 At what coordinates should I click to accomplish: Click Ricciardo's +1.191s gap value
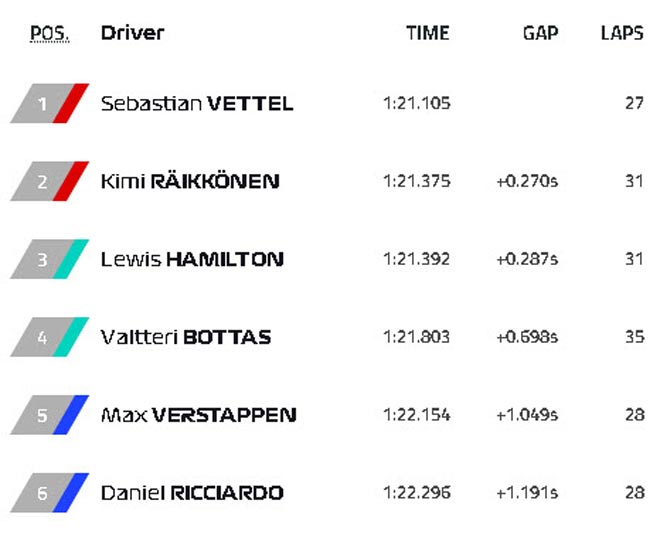point(527,493)
